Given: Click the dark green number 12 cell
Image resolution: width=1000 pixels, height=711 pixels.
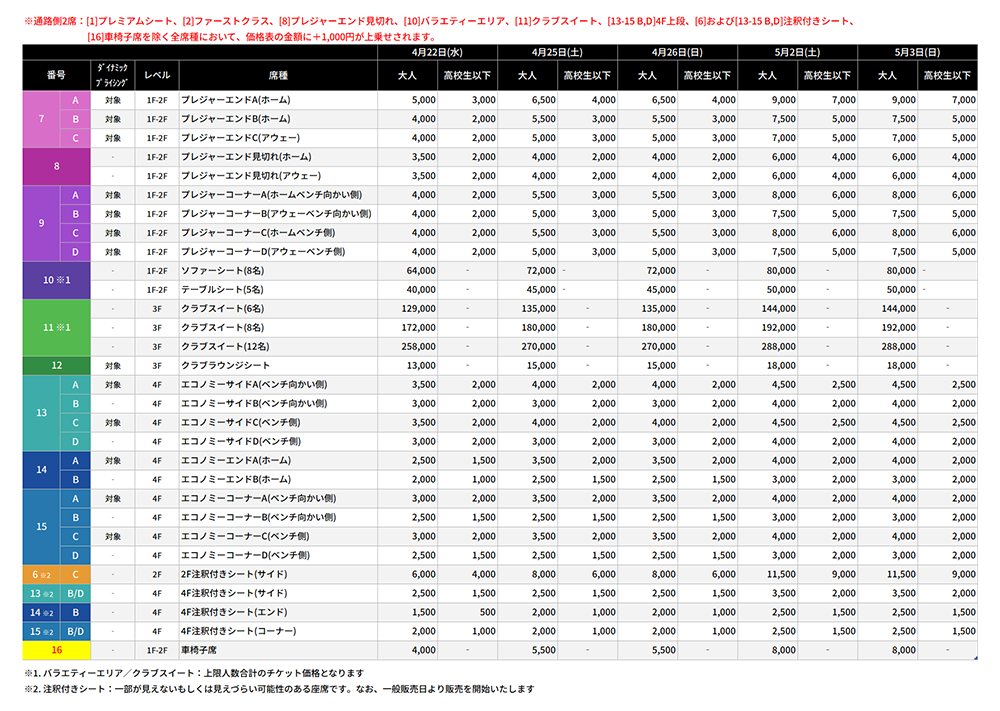Looking at the screenshot, I should pyautogui.click(x=57, y=365).
